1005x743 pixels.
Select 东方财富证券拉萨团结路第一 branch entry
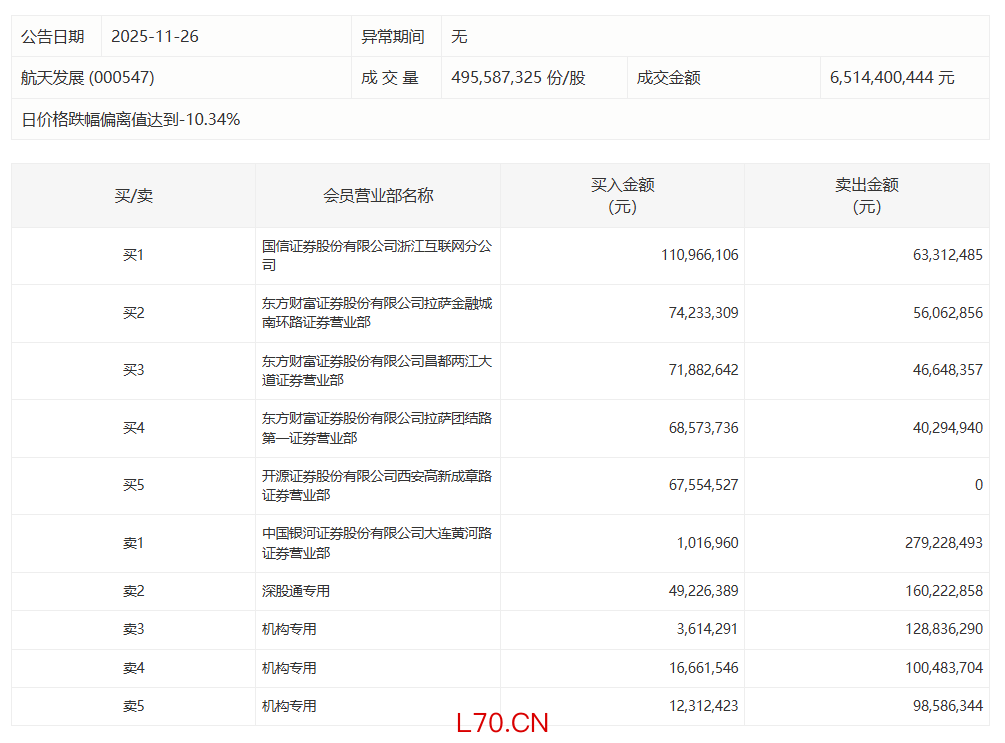click(x=377, y=428)
